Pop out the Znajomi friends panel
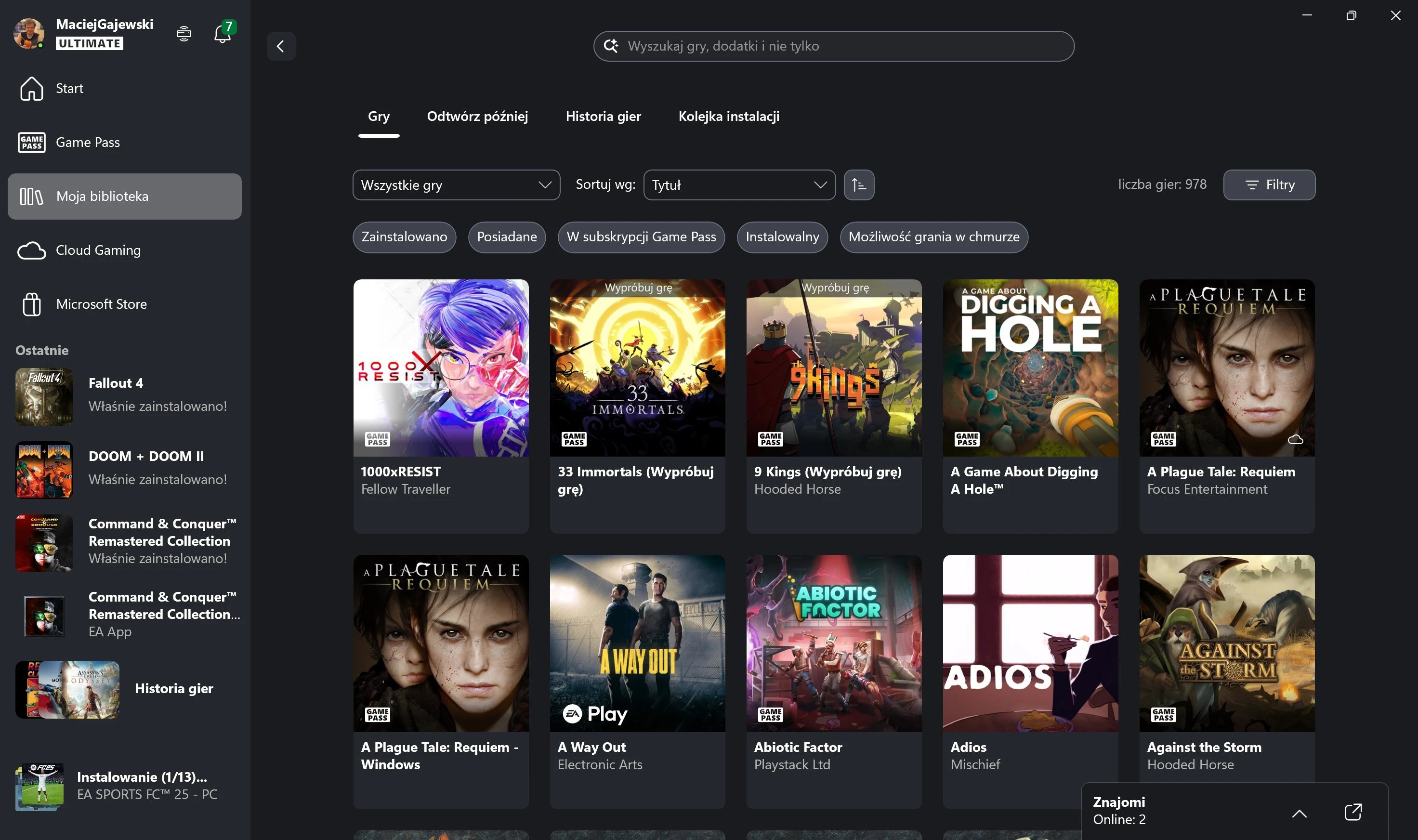Image resolution: width=1418 pixels, height=840 pixels. (x=1352, y=812)
